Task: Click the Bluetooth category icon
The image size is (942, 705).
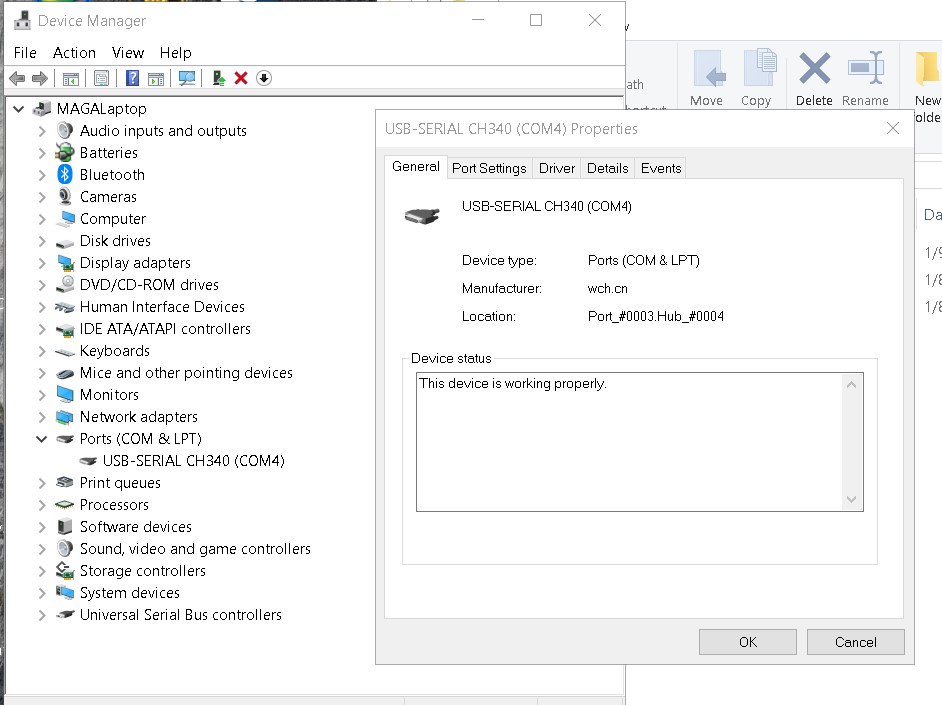Action: click(x=65, y=175)
